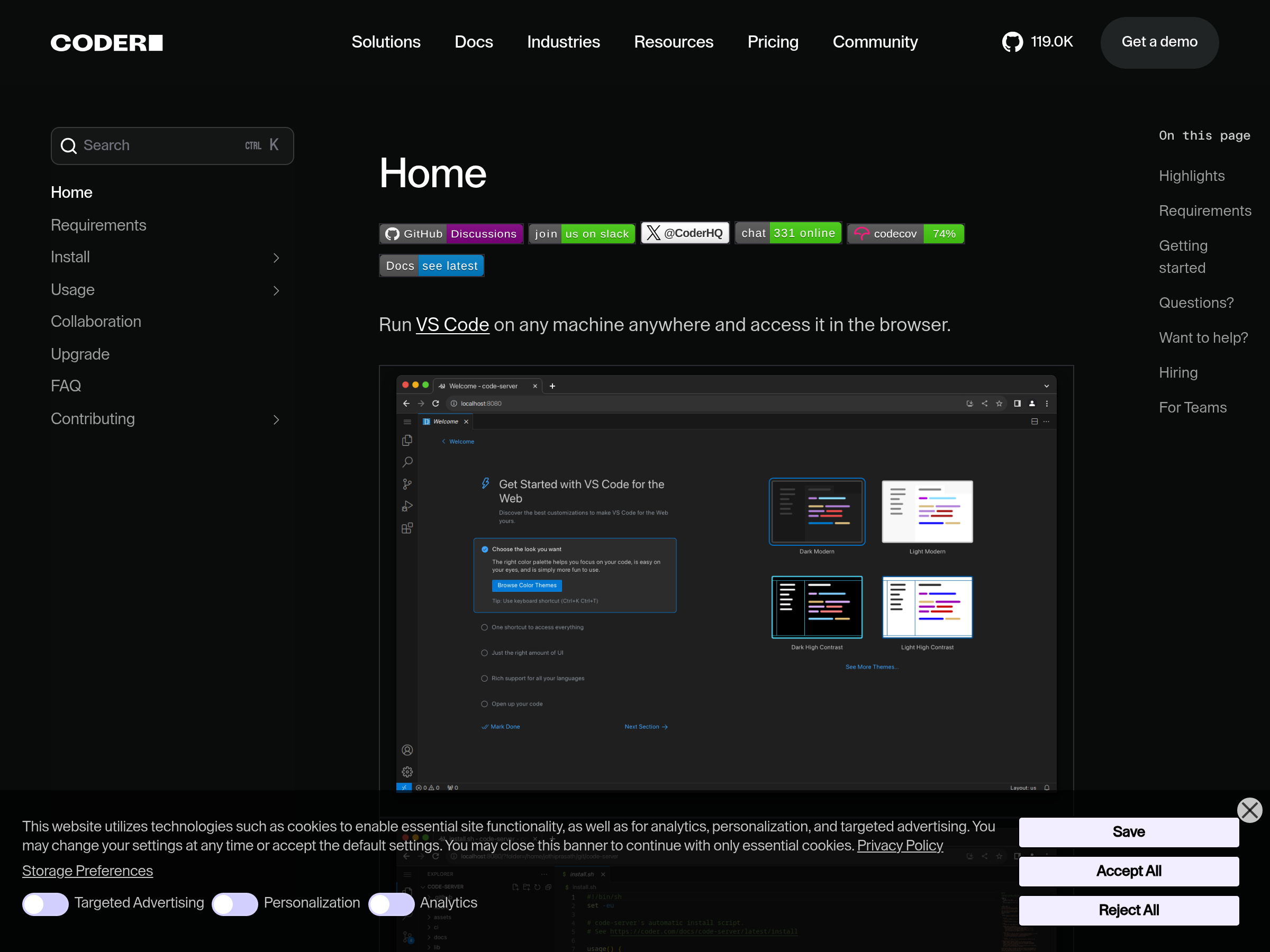
Task: Click the chat 331 online badge
Action: pyautogui.click(x=788, y=233)
